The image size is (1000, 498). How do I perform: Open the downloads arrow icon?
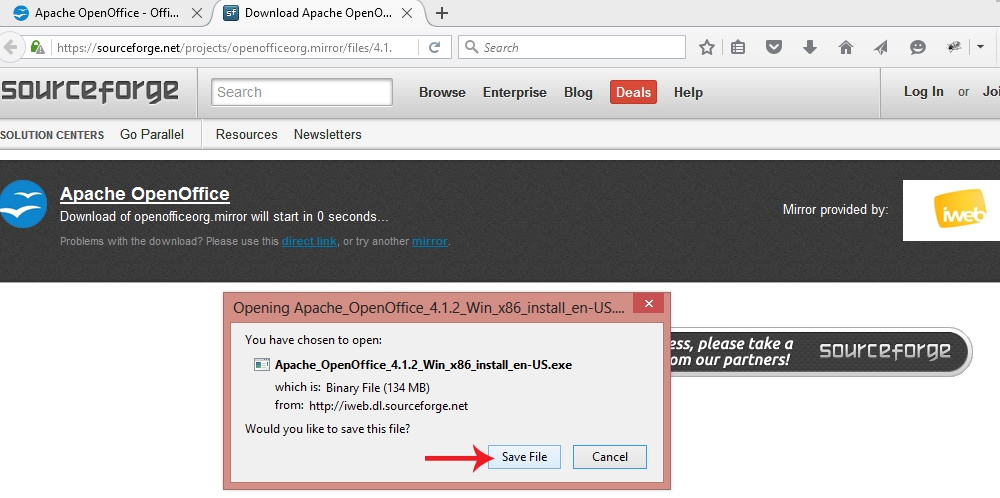[x=810, y=47]
